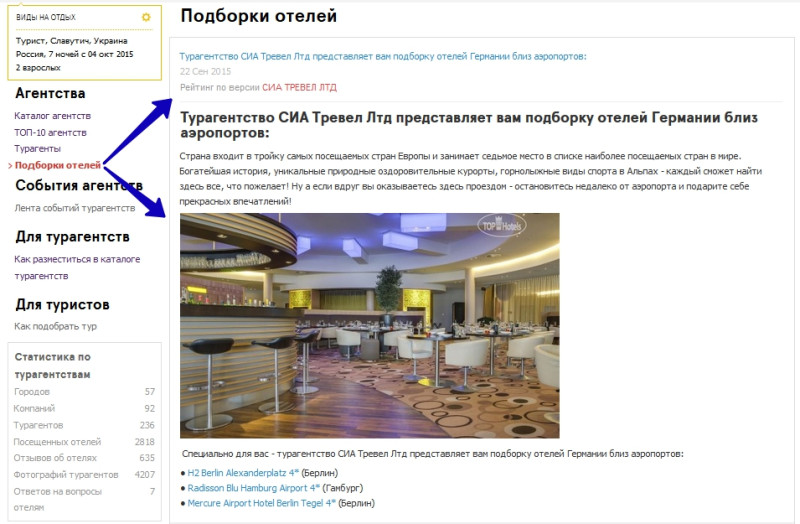
Task: Open the ТОП-10 агентств link
Action: coord(51,132)
